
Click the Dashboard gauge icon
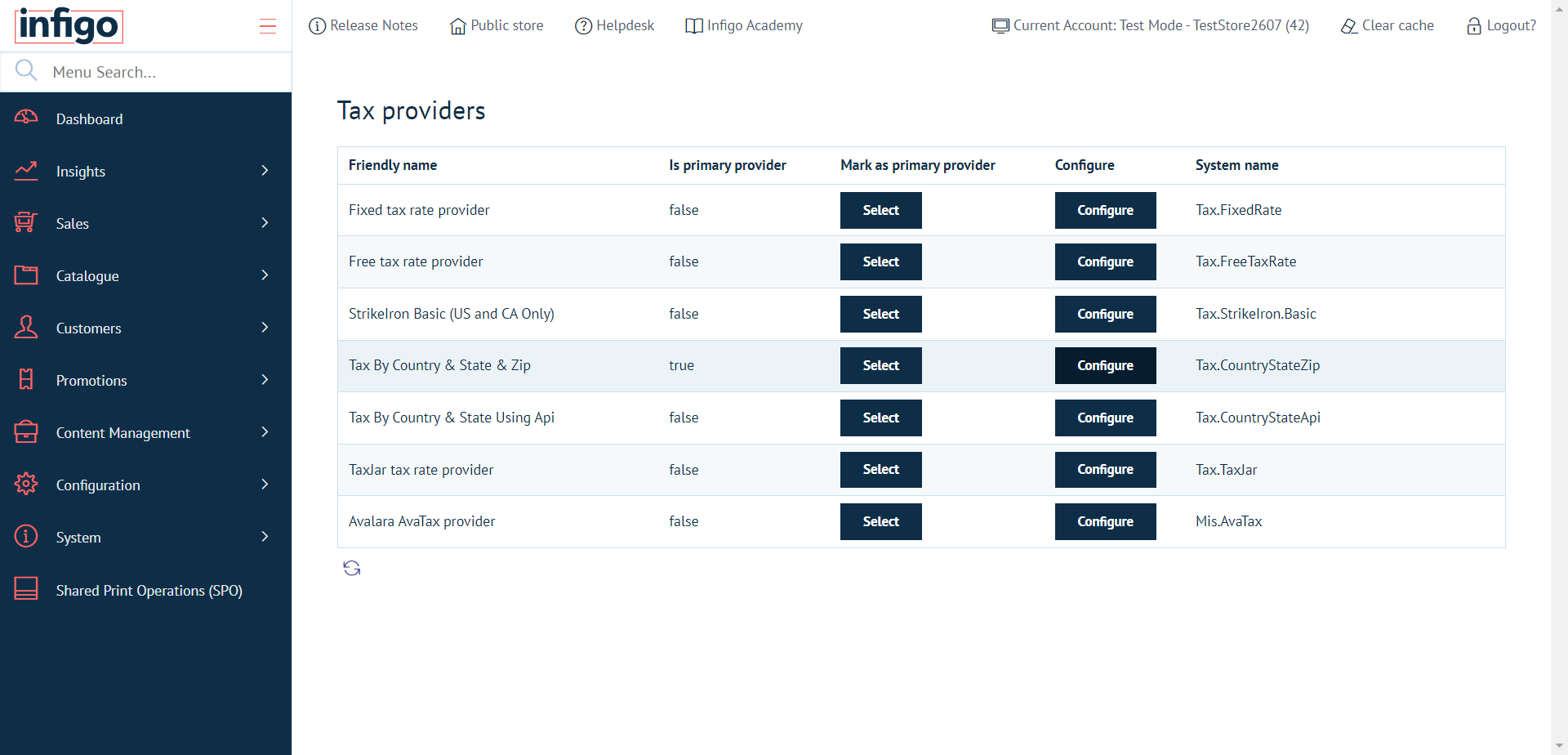(x=26, y=118)
